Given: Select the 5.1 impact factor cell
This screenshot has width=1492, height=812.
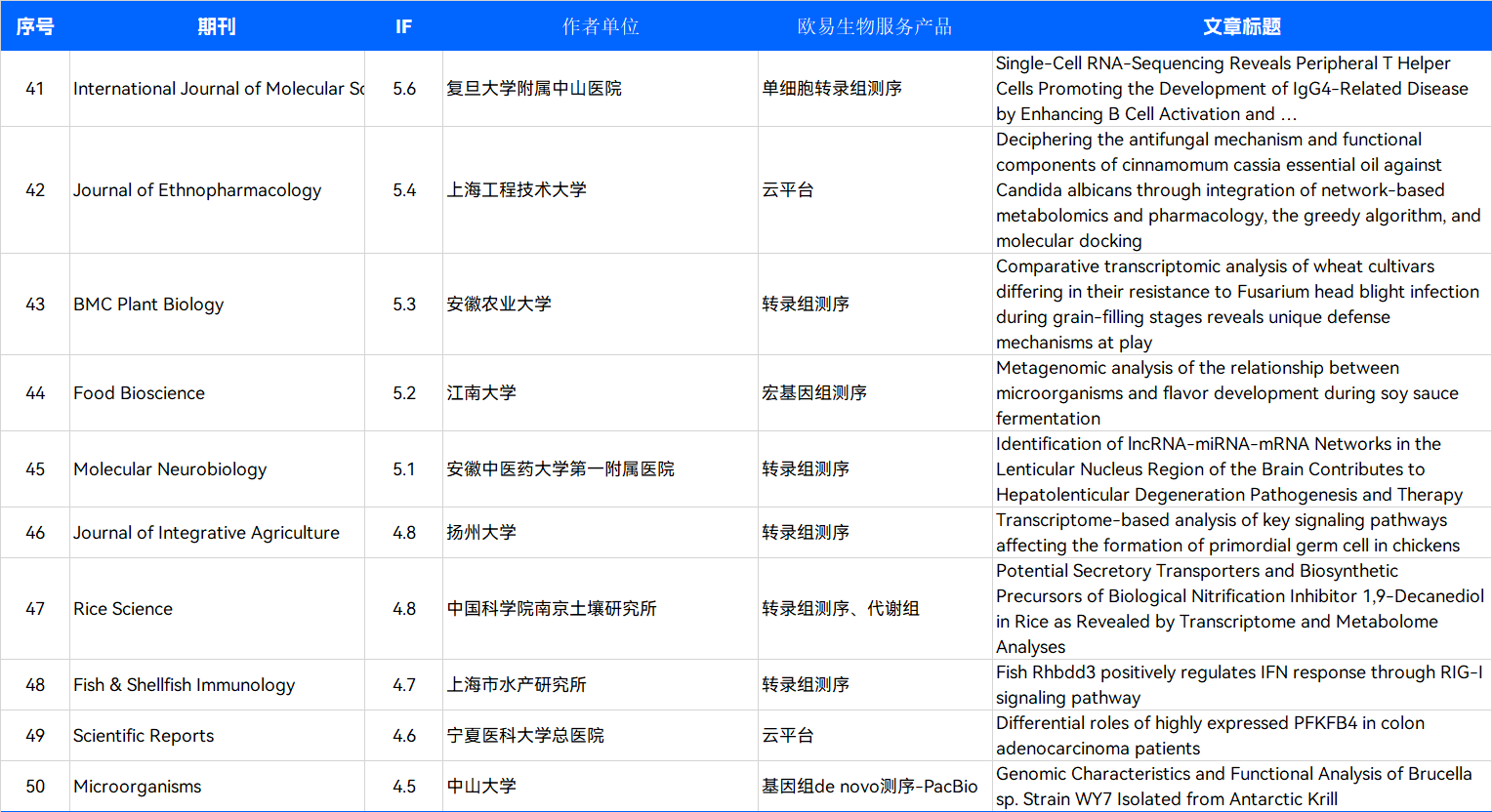Looking at the screenshot, I should coord(403,469).
